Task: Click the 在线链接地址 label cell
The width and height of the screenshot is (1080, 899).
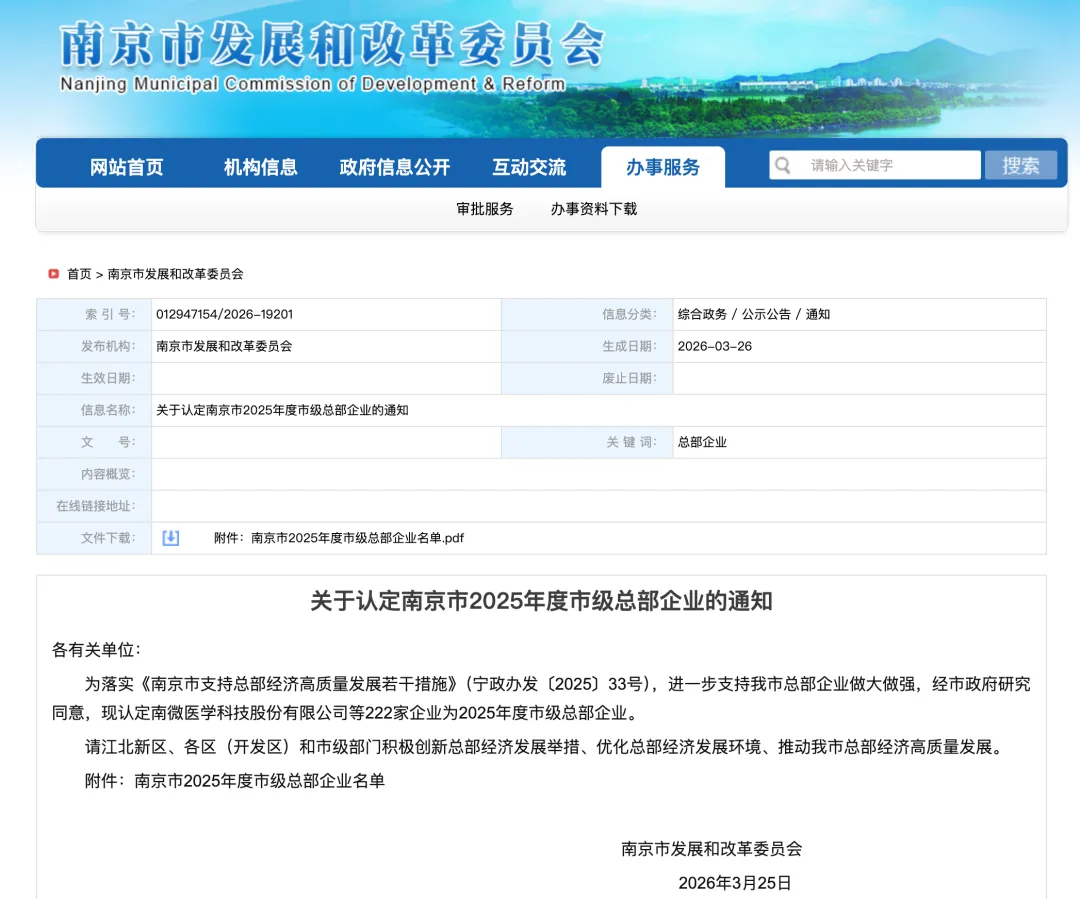Action: pos(94,506)
